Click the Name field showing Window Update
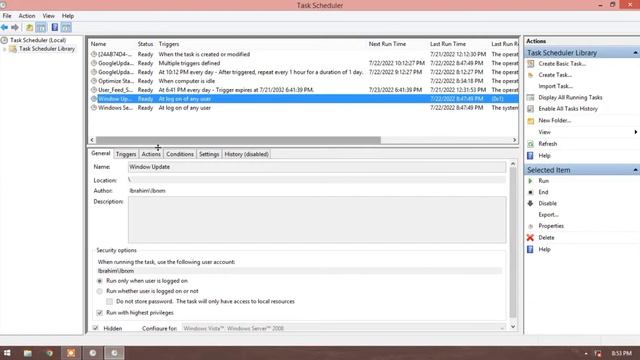This screenshot has height=360, width=640. pos(317,167)
